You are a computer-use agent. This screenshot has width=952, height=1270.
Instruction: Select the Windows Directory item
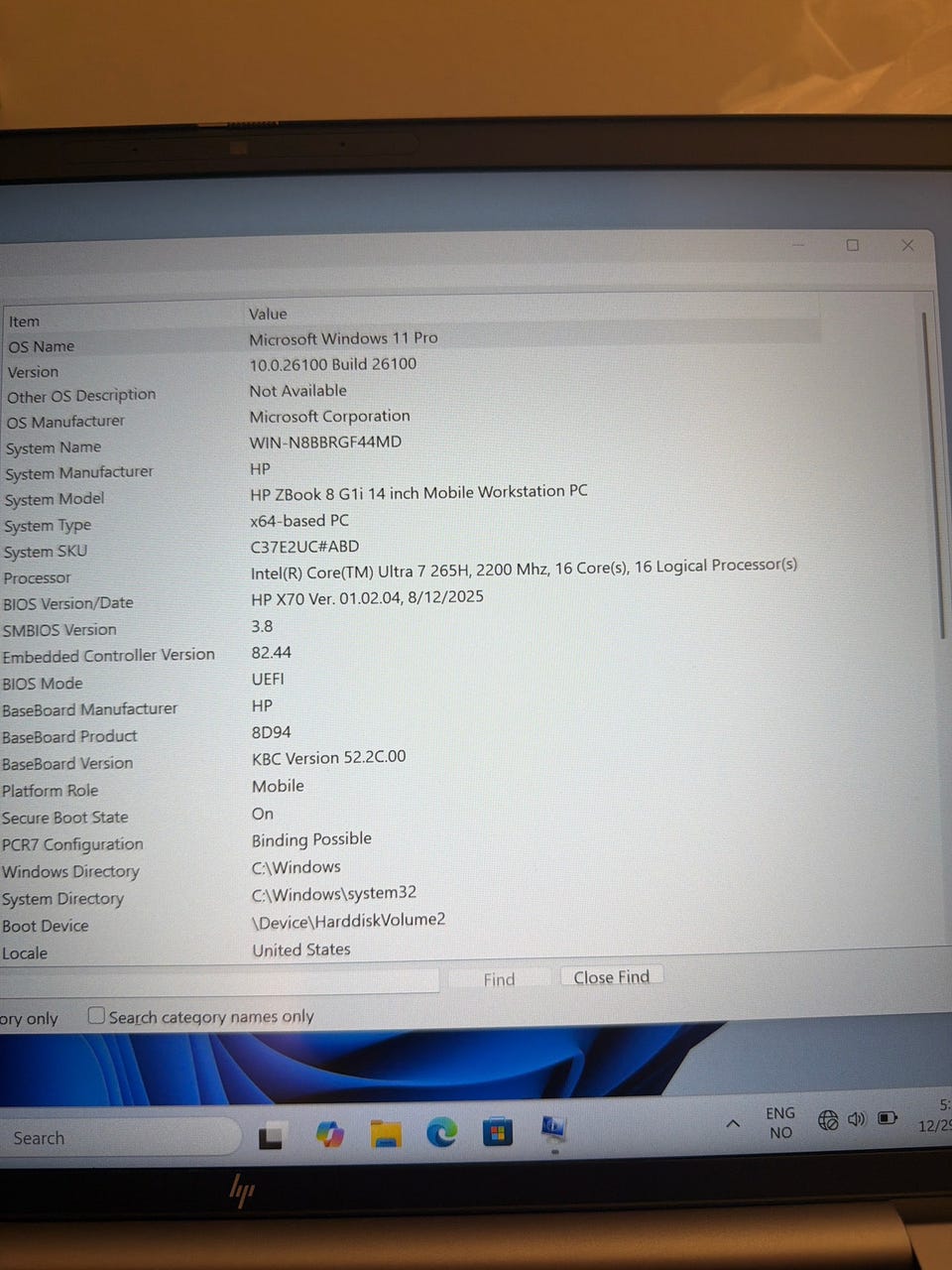click(70, 871)
